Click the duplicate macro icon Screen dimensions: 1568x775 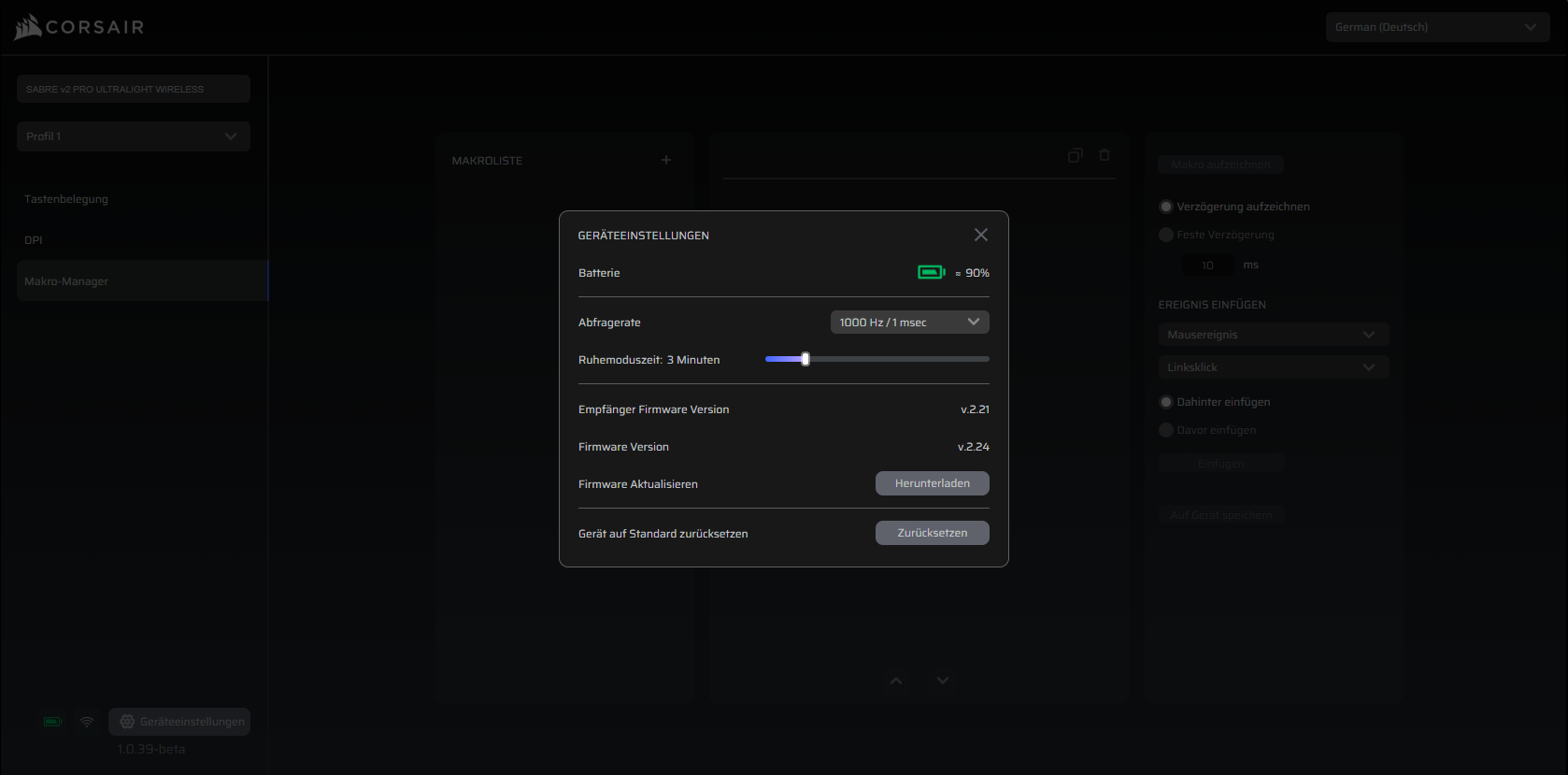[1076, 155]
